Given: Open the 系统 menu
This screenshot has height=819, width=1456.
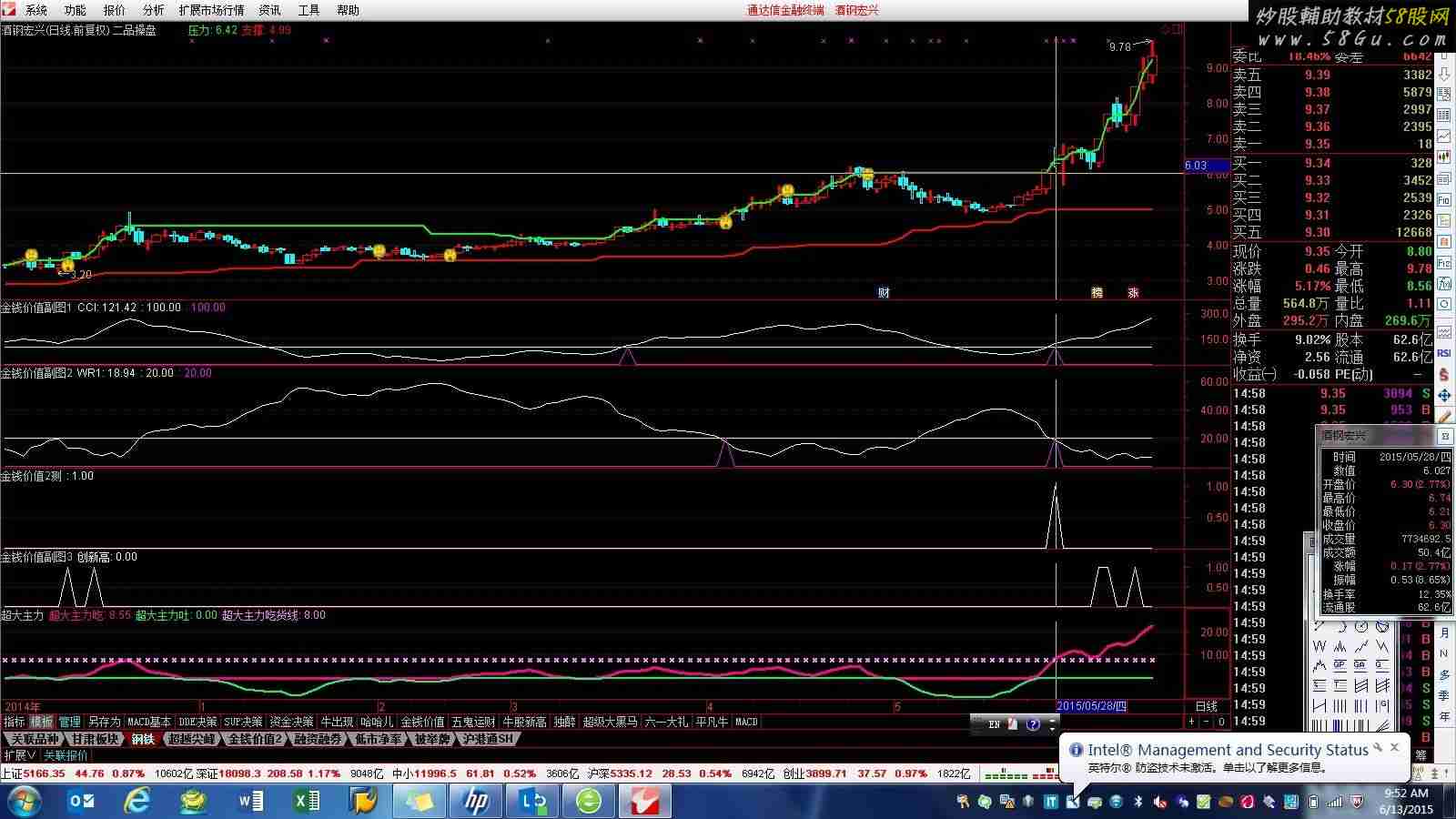Looking at the screenshot, I should point(36,10).
